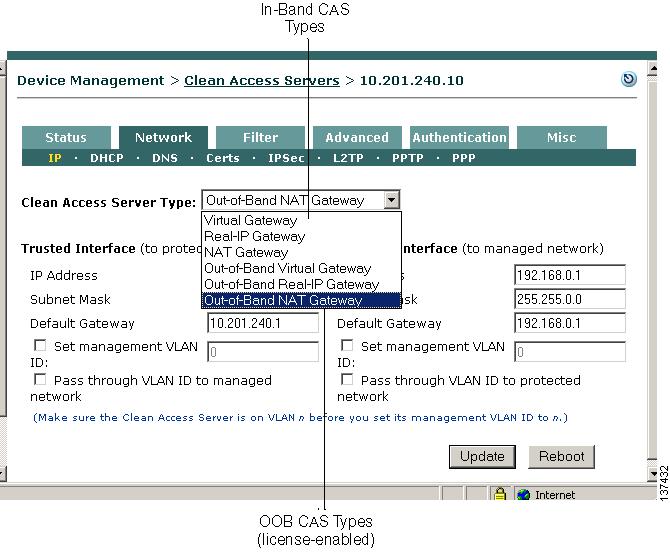Collapse the Clean Access Server Type dropdown arrow
Image resolution: width=670 pixels, height=552 pixels.
click(x=391, y=200)
